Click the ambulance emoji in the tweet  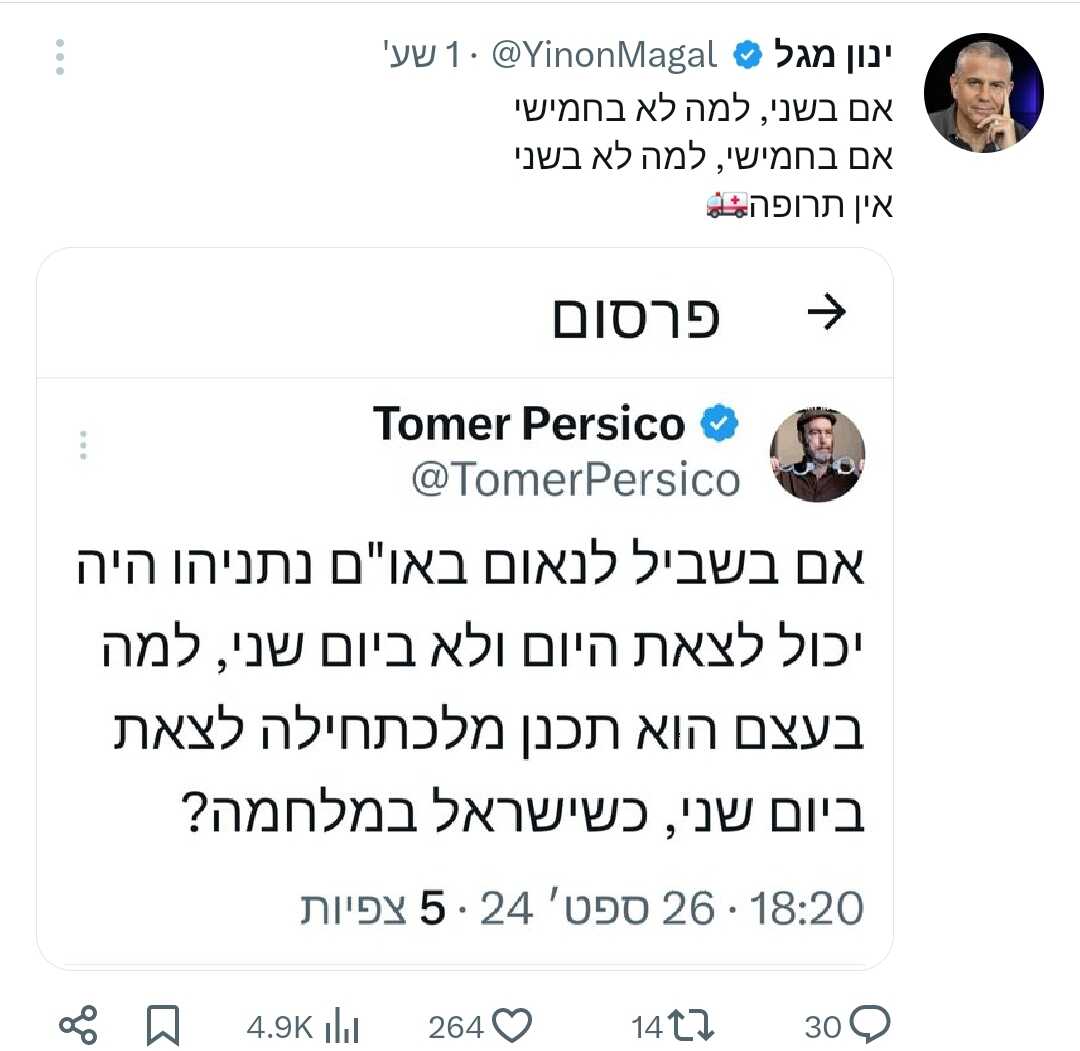pos(727,205)
